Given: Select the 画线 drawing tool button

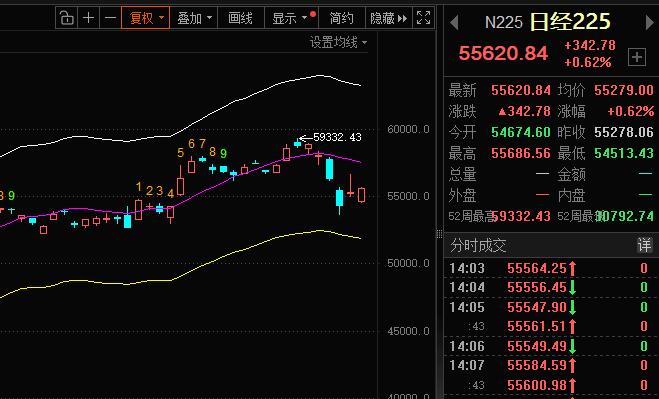Looking at the screenshot, I should [x=240, y=18].
